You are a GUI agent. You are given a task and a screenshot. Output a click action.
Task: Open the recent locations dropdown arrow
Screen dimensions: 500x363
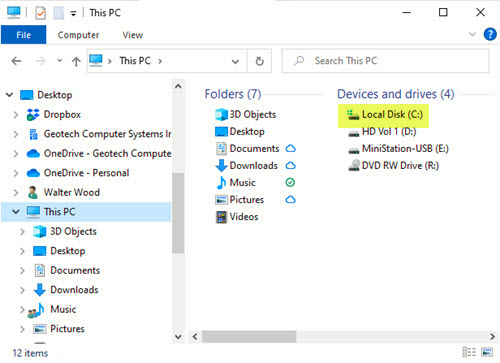coord(59,61)
